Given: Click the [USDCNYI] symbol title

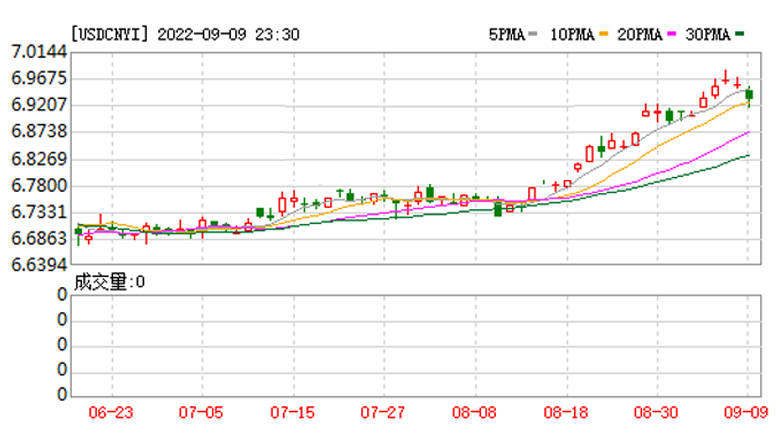Looking at the screenshot, I should 110,34.
